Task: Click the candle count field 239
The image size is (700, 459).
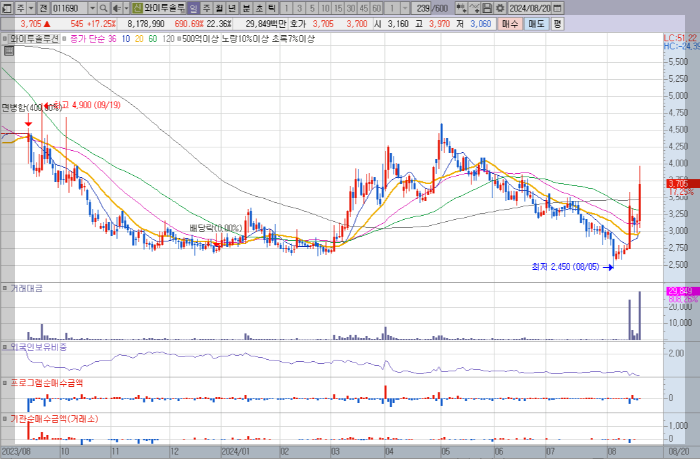Action: (422, 8)
